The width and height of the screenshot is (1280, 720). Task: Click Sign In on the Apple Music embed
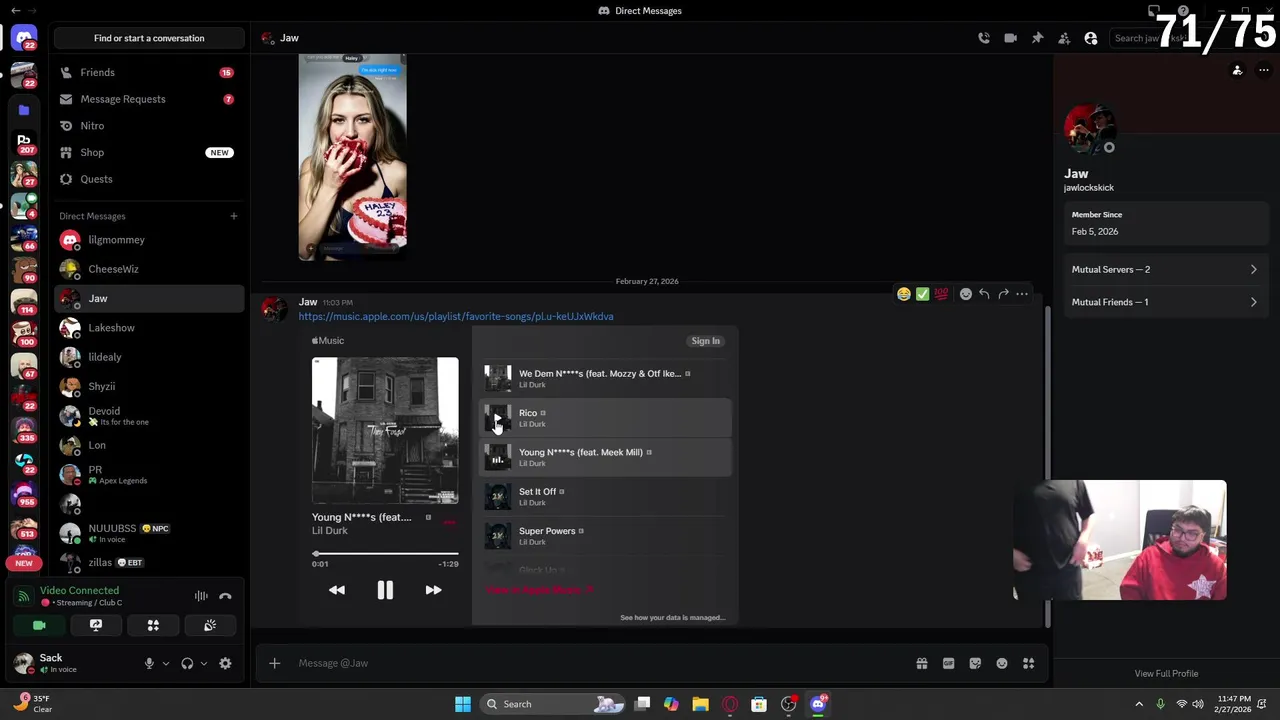pyautogui.click(x=705, y=341)
